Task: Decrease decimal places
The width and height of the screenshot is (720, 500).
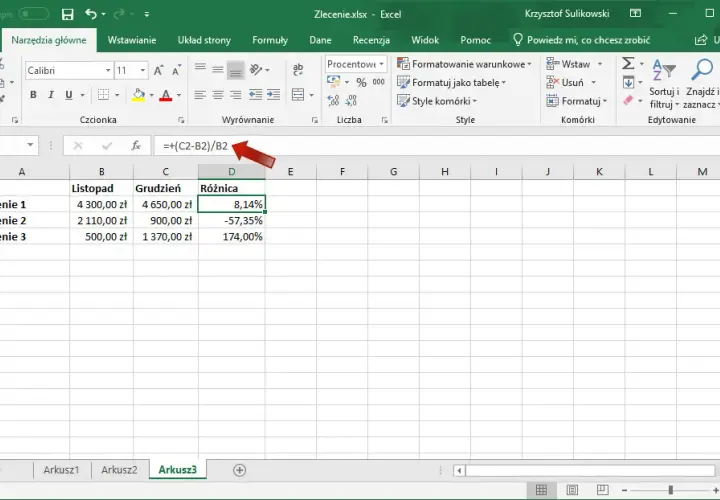Action: click(351, 100)
